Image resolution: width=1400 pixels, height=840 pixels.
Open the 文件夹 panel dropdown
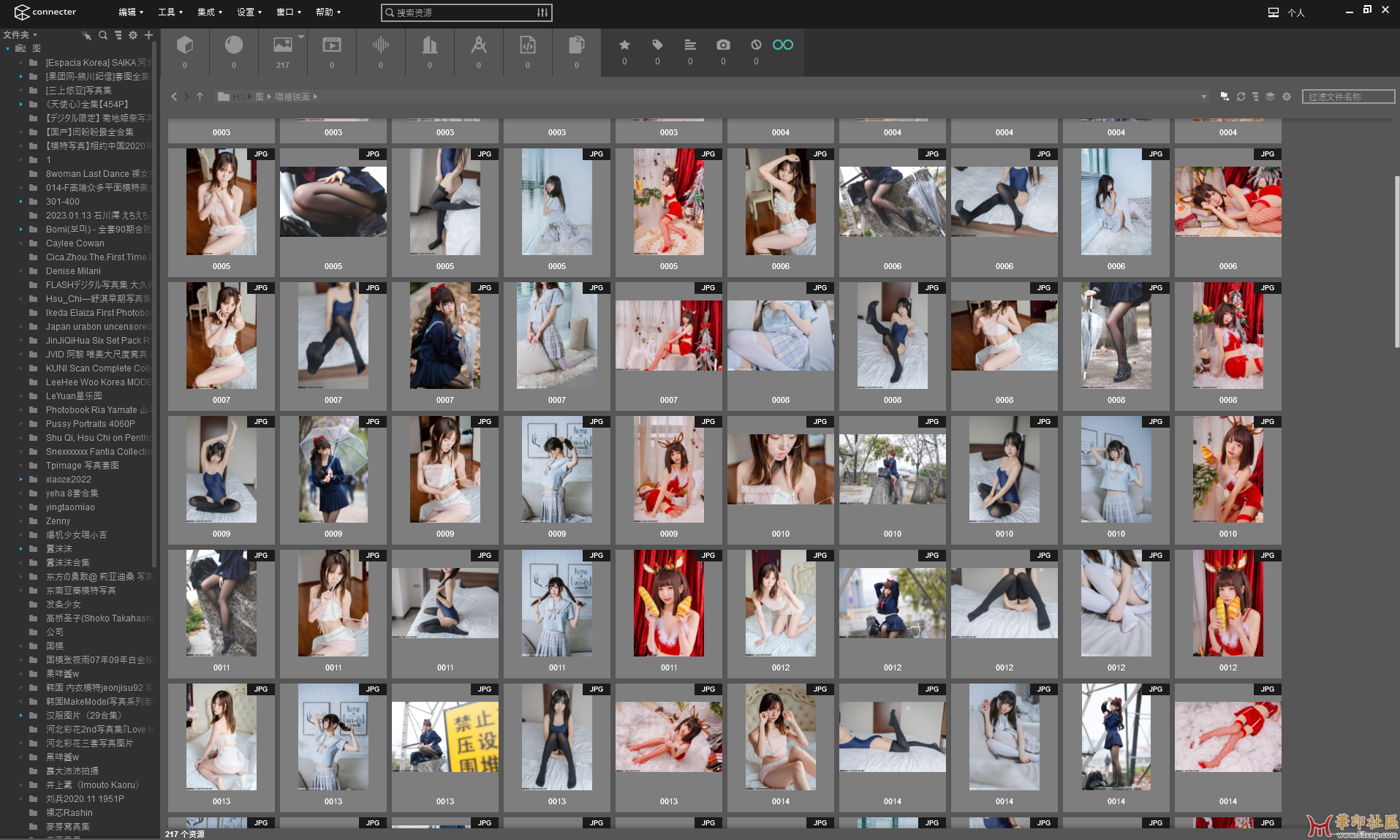pyautogui.click(x=20, y=35)
